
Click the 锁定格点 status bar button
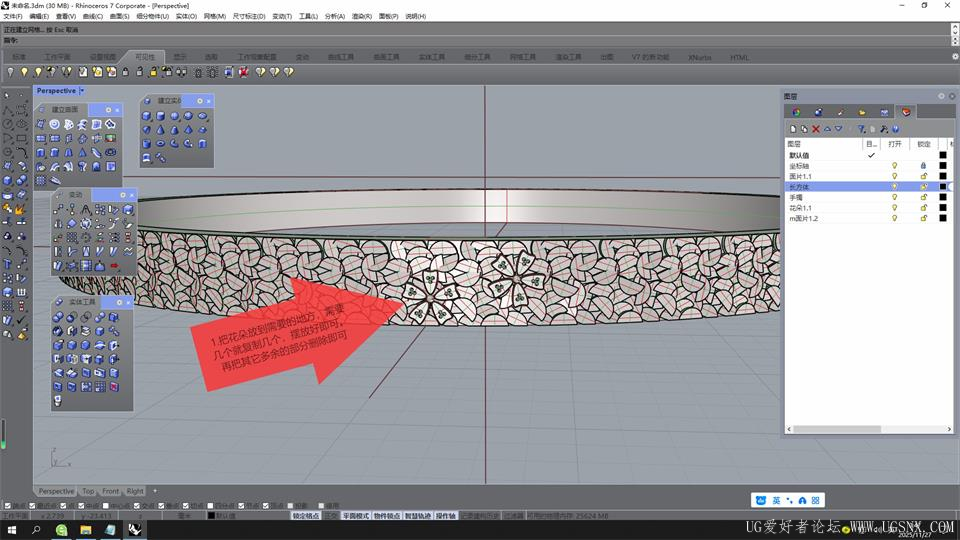click(x=306, y=516)
